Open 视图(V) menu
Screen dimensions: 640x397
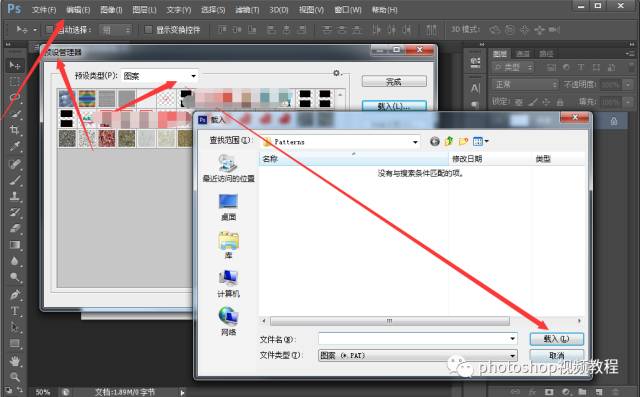coord(311,10)
